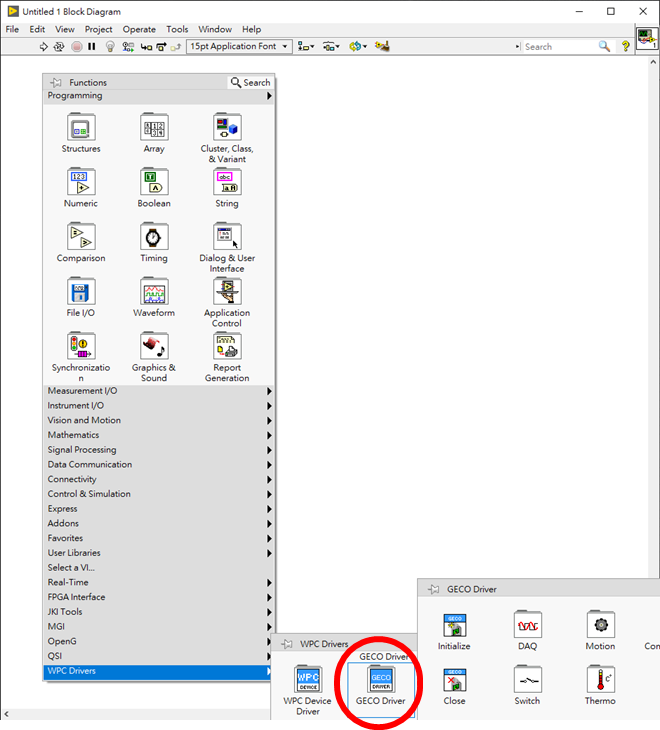Open the Structures palette
The image size is (660, 730).
81,128
